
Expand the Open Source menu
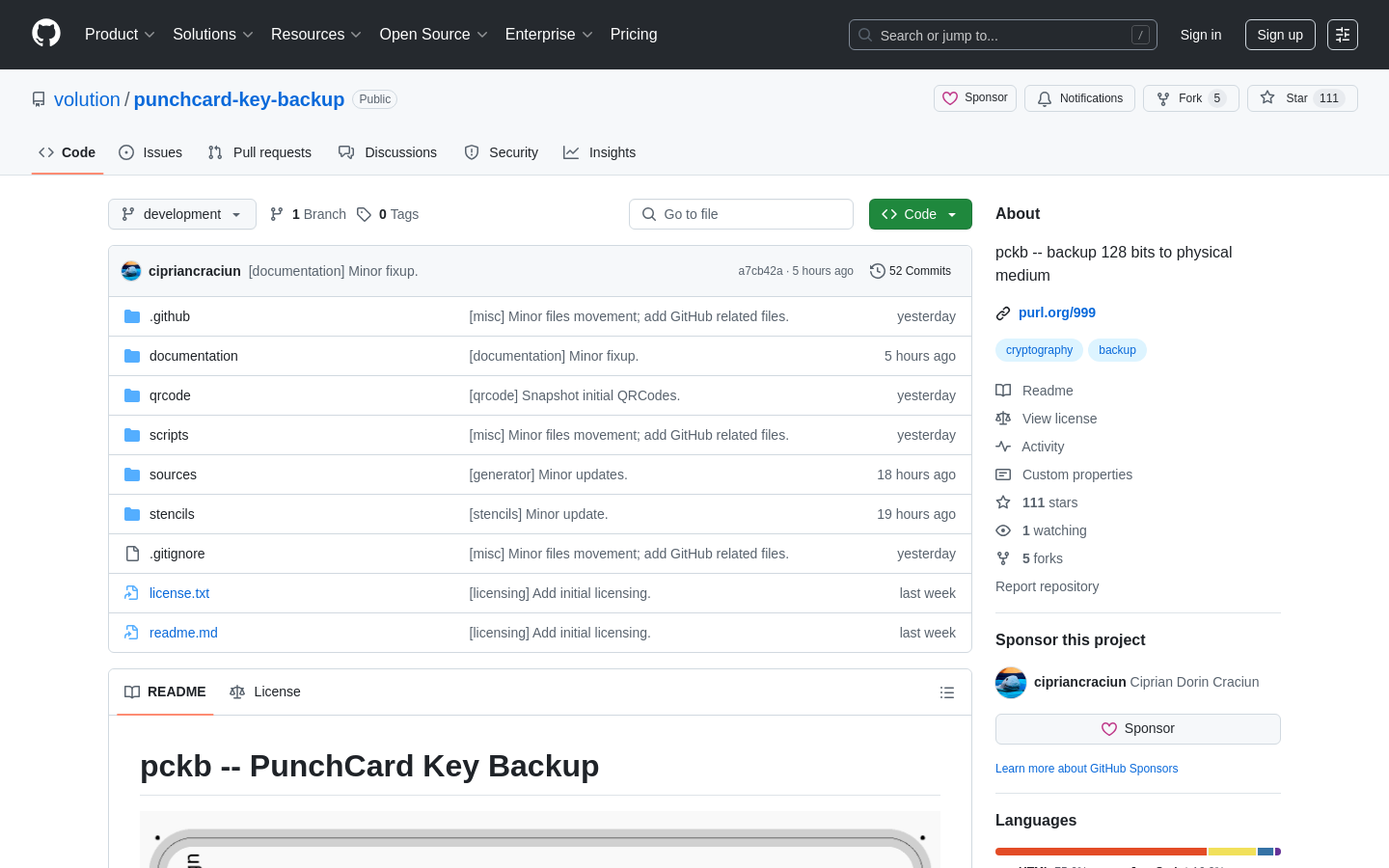coord(434,35)
